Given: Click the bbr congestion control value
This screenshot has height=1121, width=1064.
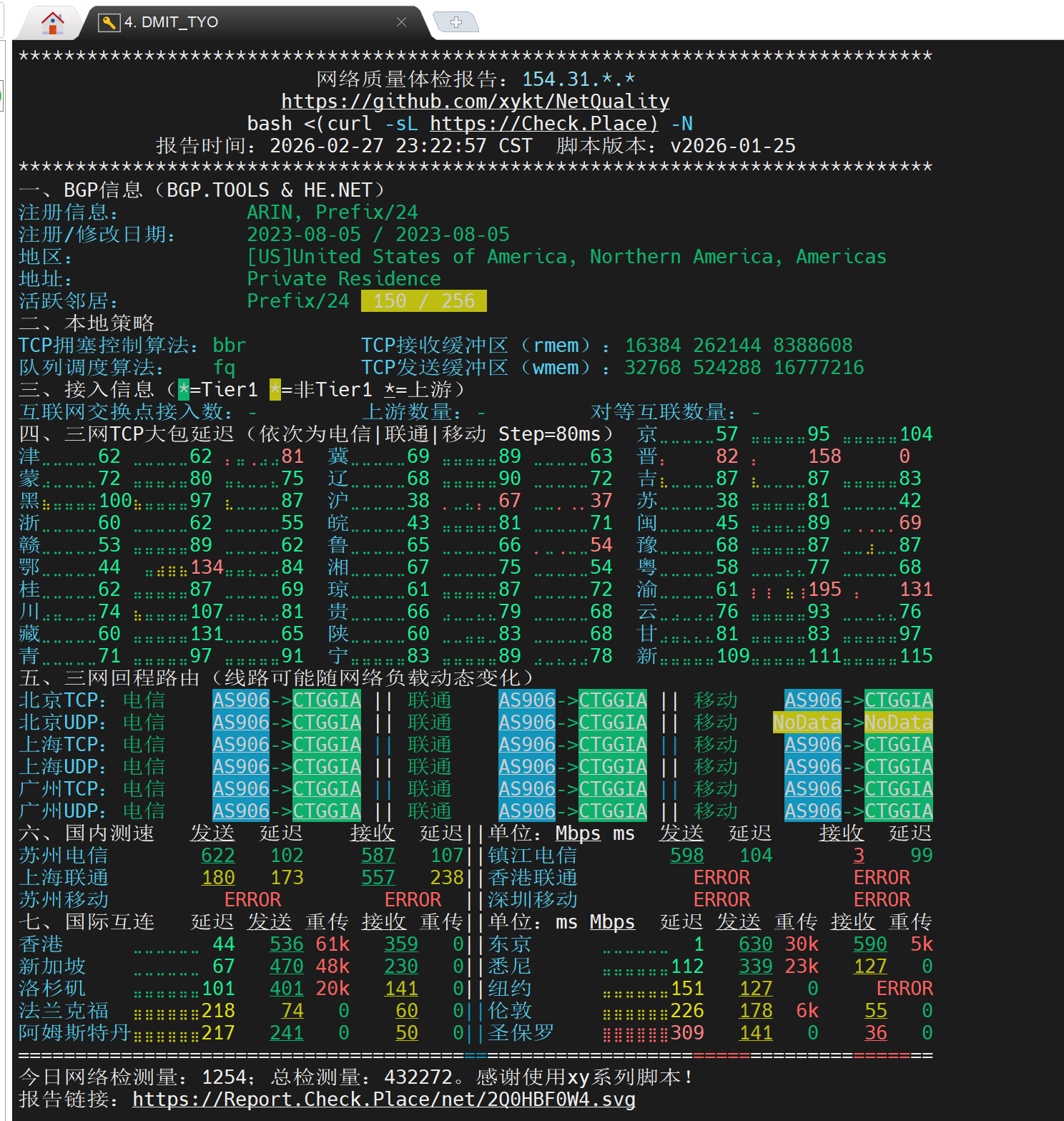Looking at the screenshot, I should (230, 346).
